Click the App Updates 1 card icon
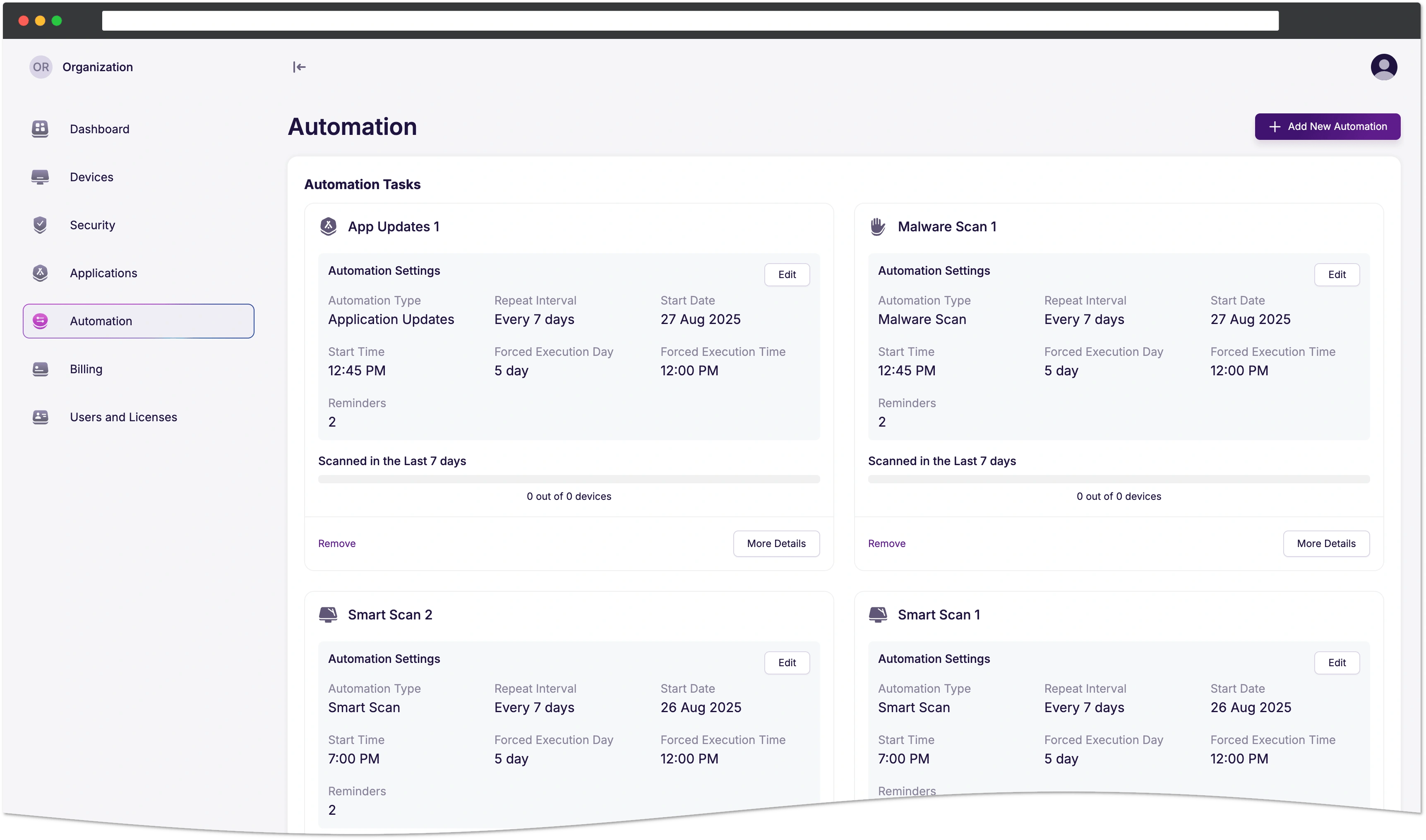The height and width of the screenshot is (840, 1426). (x=328, y=226)
